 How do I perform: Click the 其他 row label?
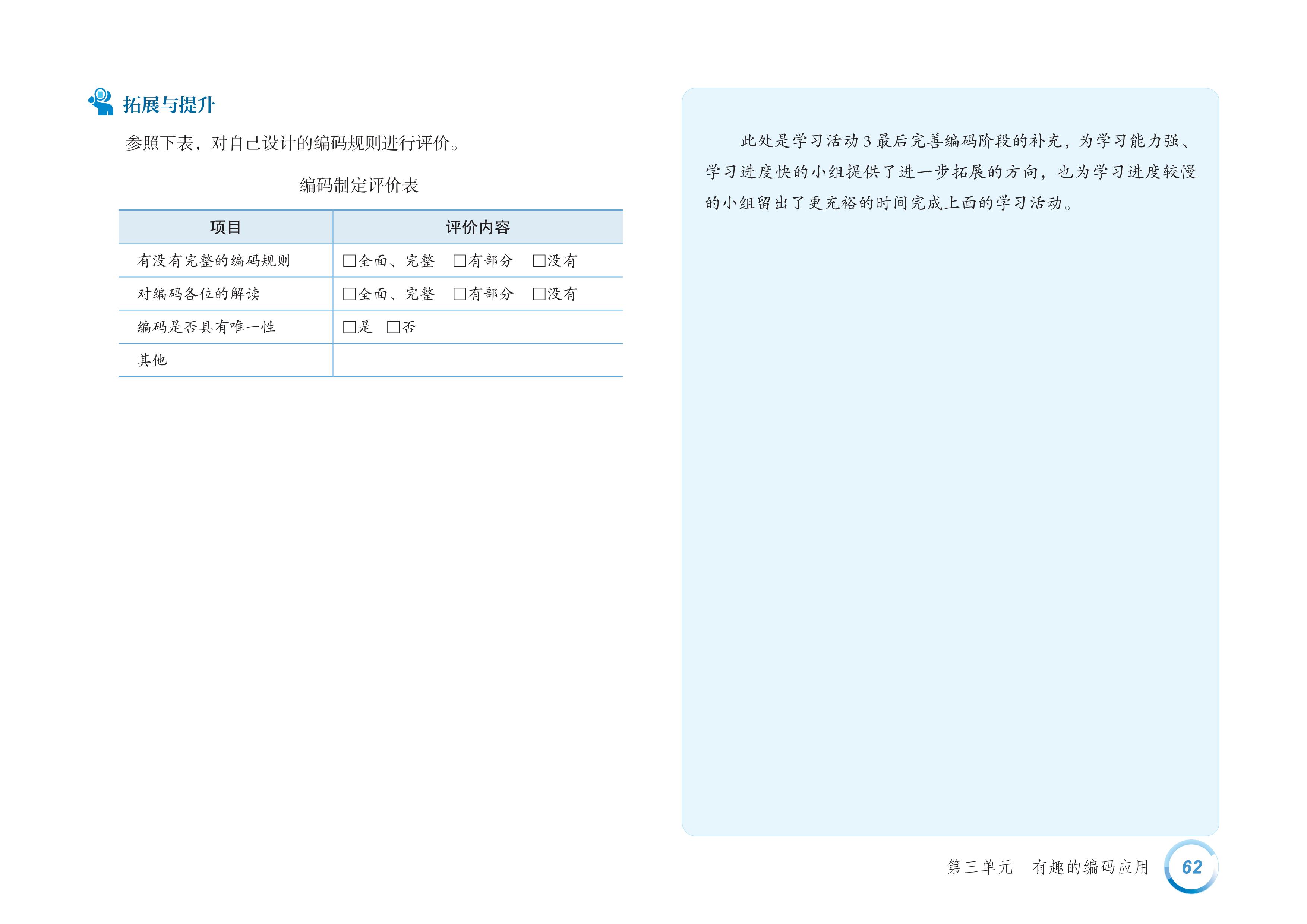coord(152,360)
